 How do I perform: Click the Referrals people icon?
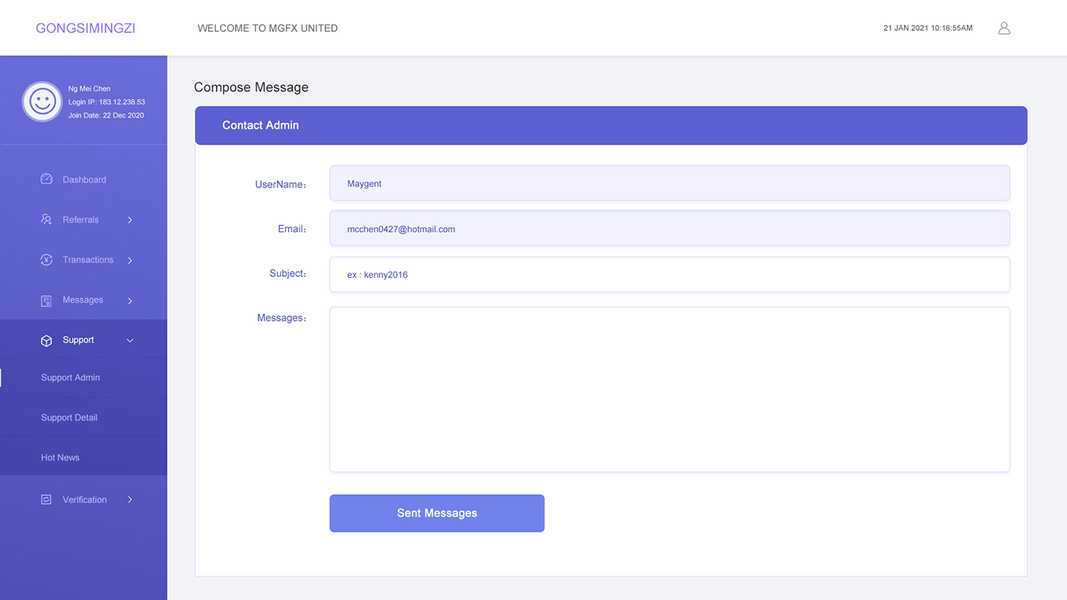[x=46, y=220]
